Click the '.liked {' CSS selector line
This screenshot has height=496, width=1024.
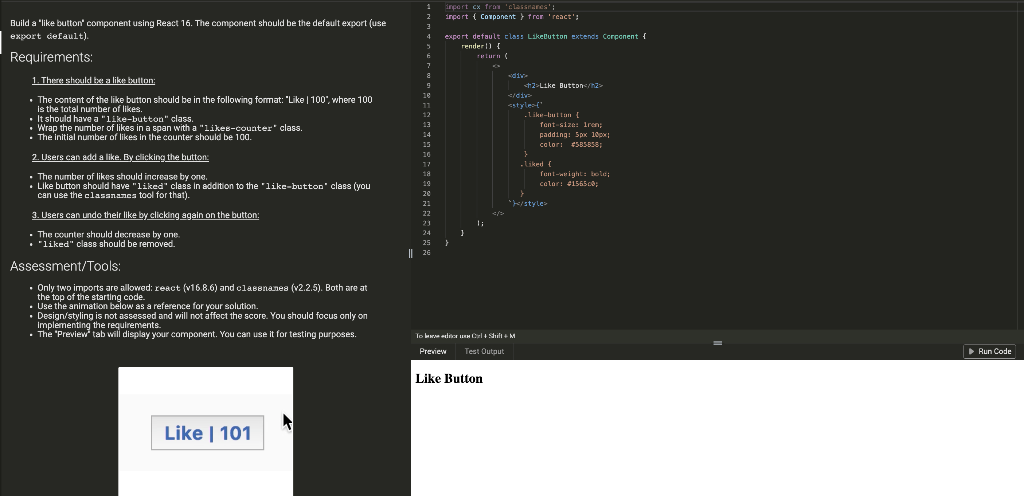pyautogui.click(x=536, y=164)
